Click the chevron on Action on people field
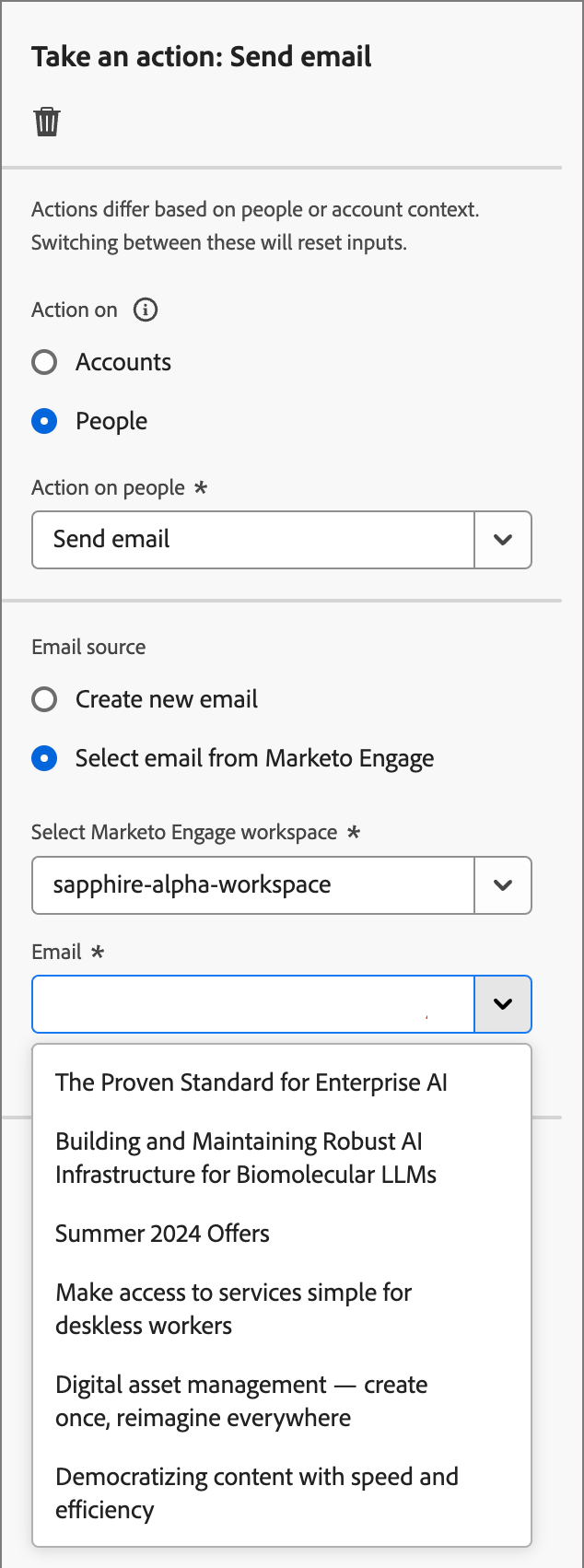Screen dimensions: 584x1568 [503, 540]
